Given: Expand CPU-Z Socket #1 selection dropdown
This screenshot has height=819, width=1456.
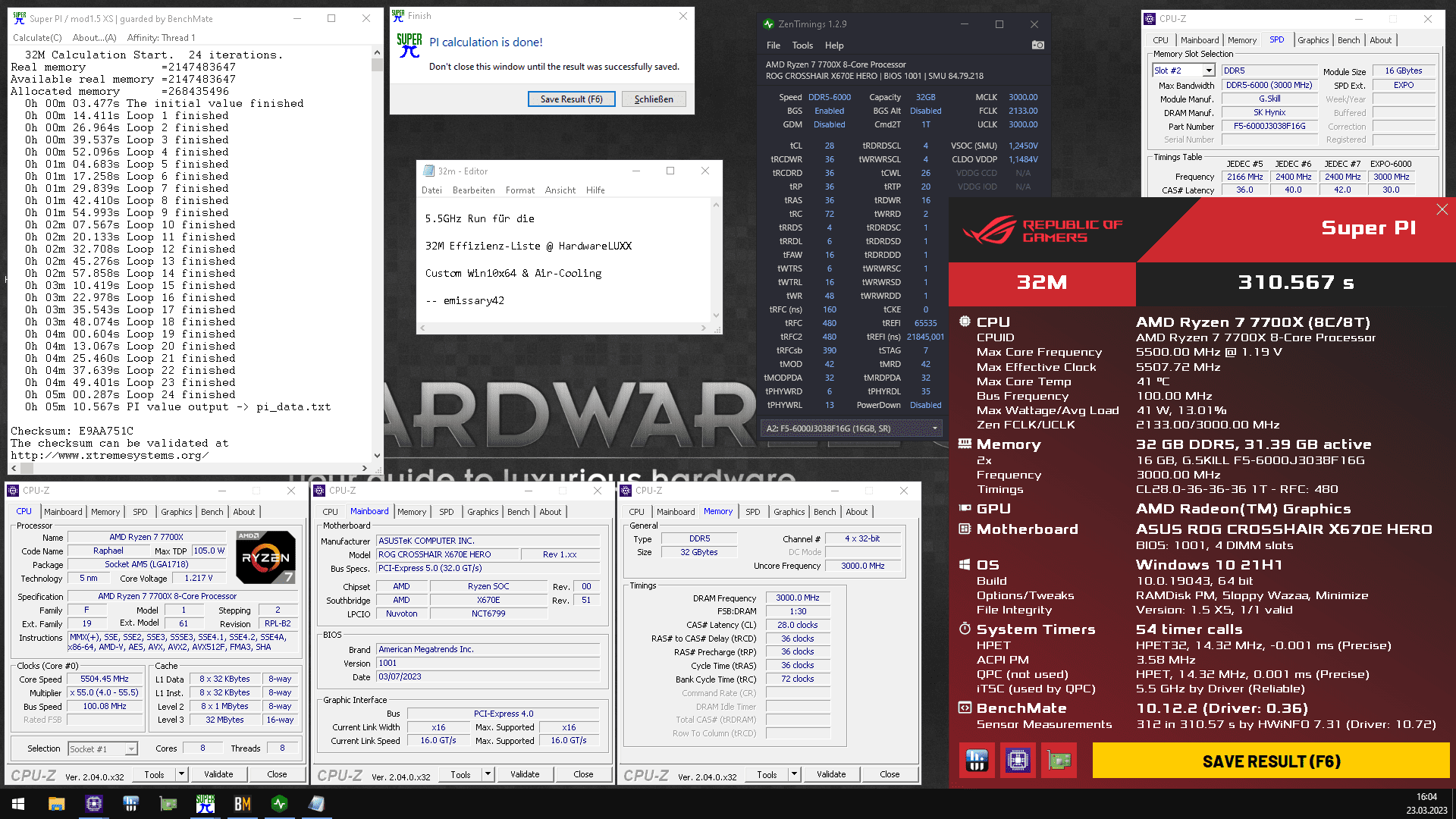Looking at the screenshot, I should coord(130,749).
